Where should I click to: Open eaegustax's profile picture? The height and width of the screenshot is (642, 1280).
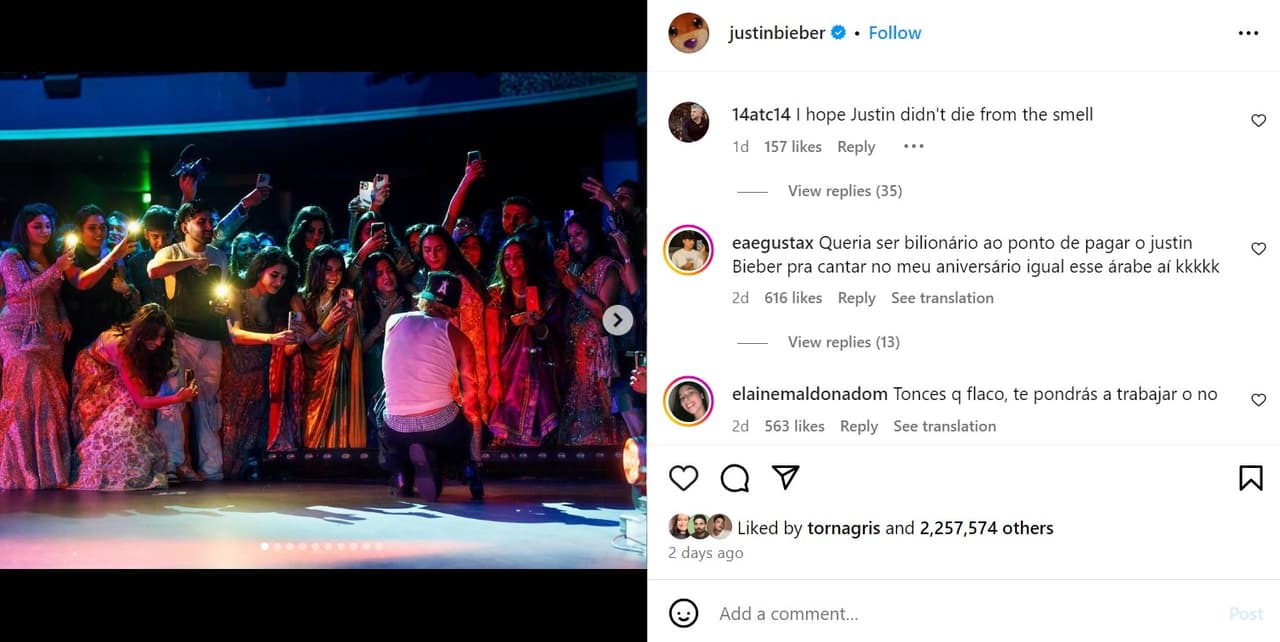(689, 250)
